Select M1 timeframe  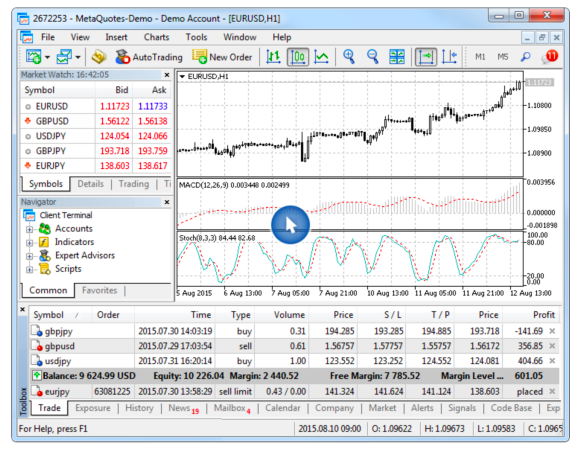pyautogui.click(x=480, y=57)
